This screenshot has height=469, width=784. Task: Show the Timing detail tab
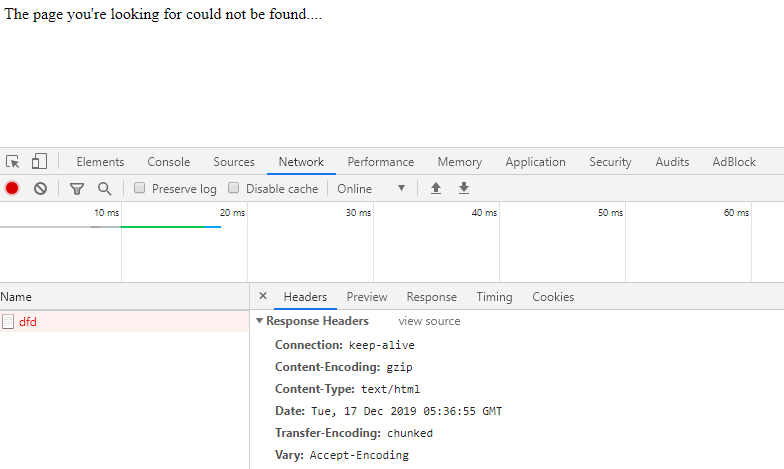click(494, 296)
